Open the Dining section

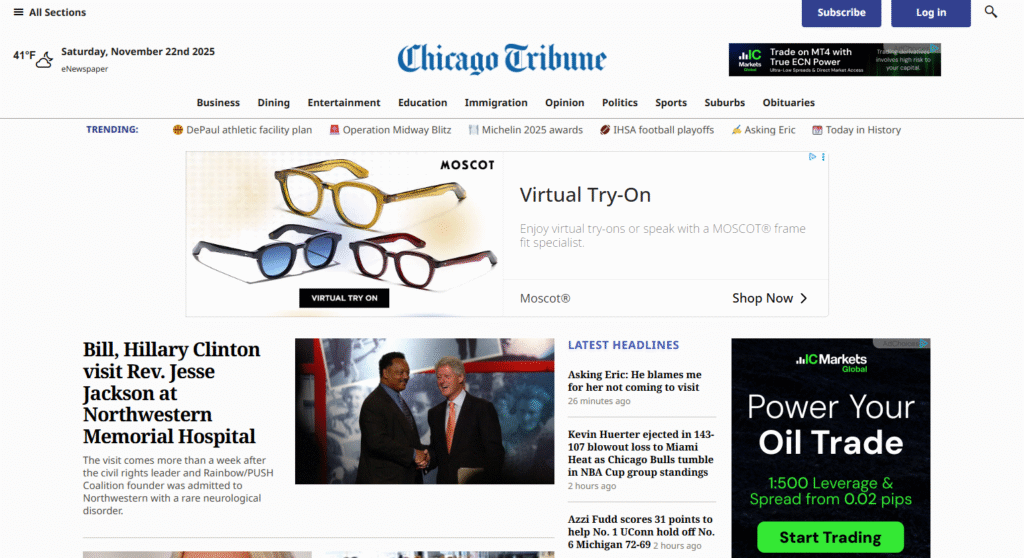pos(274,103)
